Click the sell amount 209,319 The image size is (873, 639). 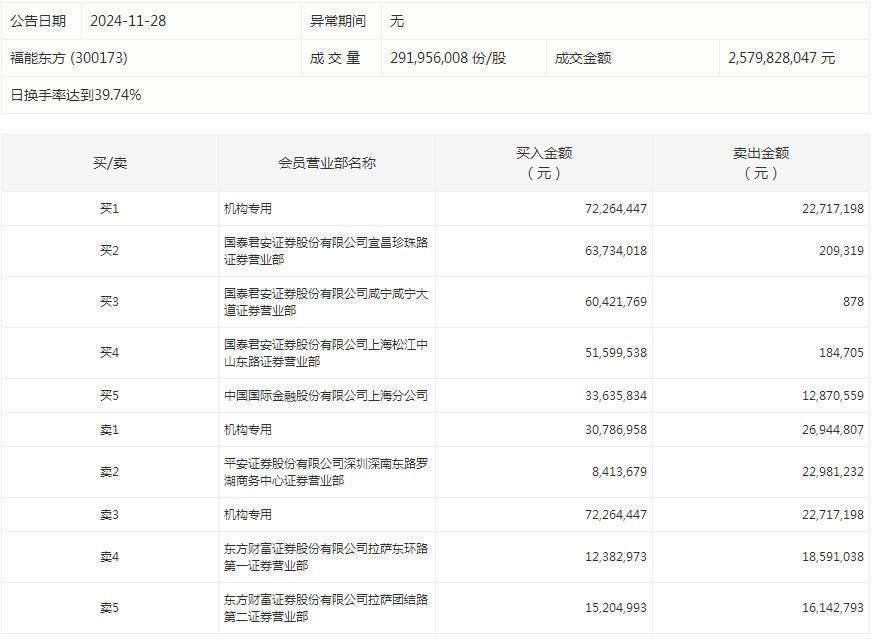click(841, 251)
